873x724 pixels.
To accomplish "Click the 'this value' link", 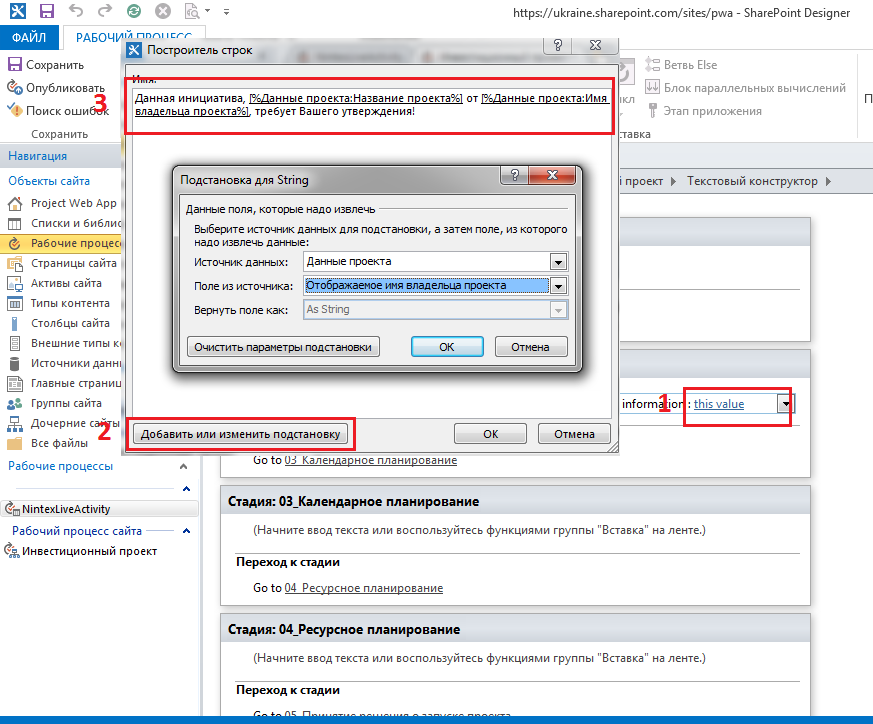I will click(719, 404).
